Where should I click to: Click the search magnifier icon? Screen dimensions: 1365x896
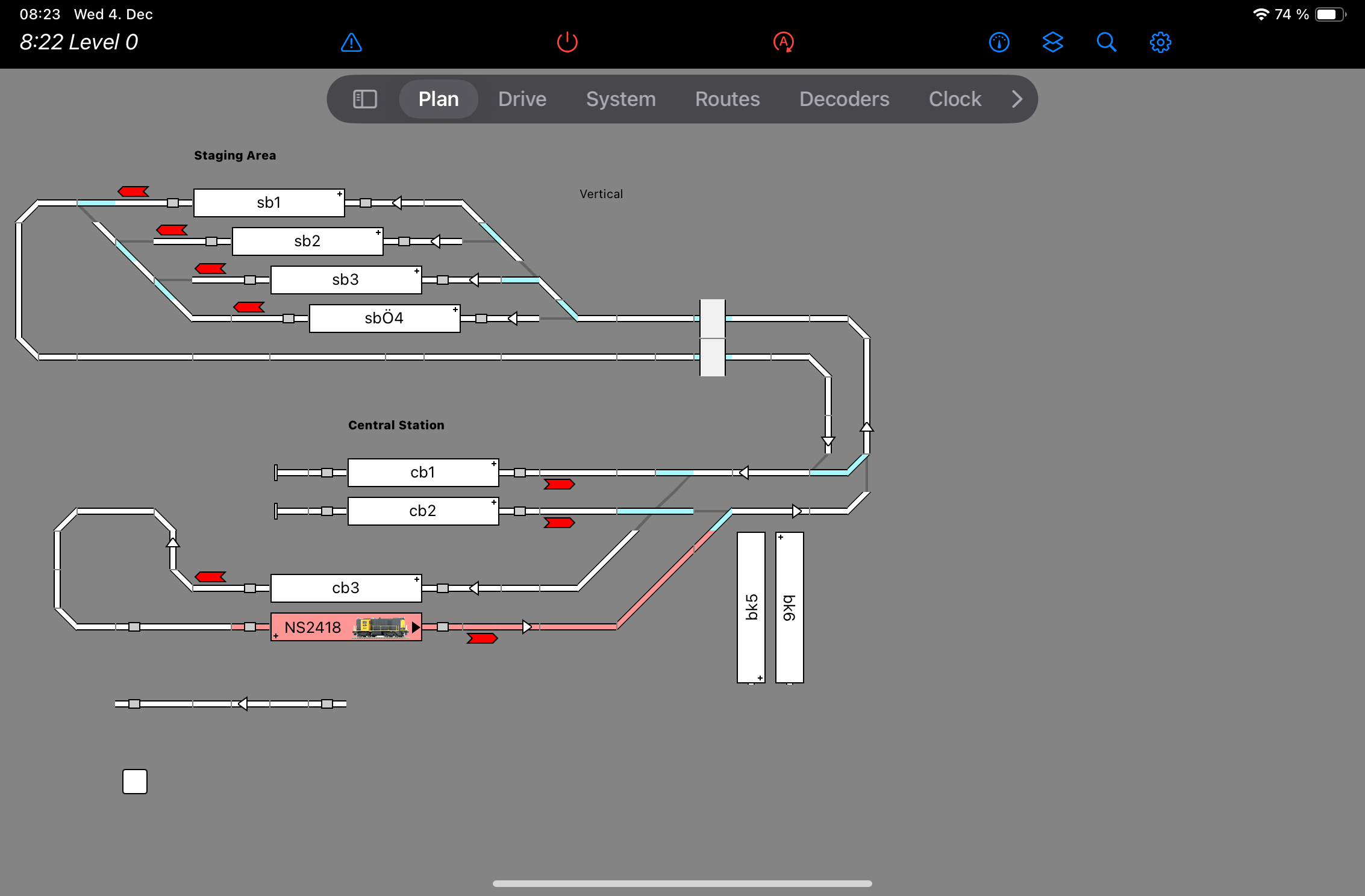(1106, 43)
